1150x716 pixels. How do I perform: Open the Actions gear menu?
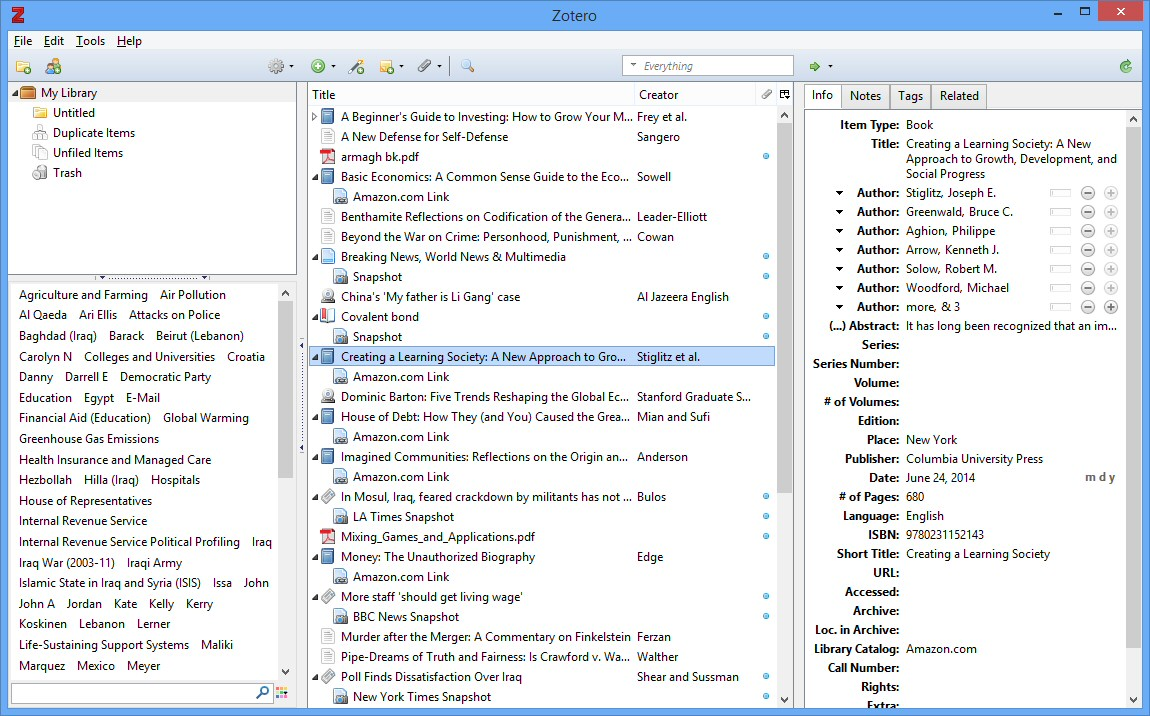tap(280, 67)
